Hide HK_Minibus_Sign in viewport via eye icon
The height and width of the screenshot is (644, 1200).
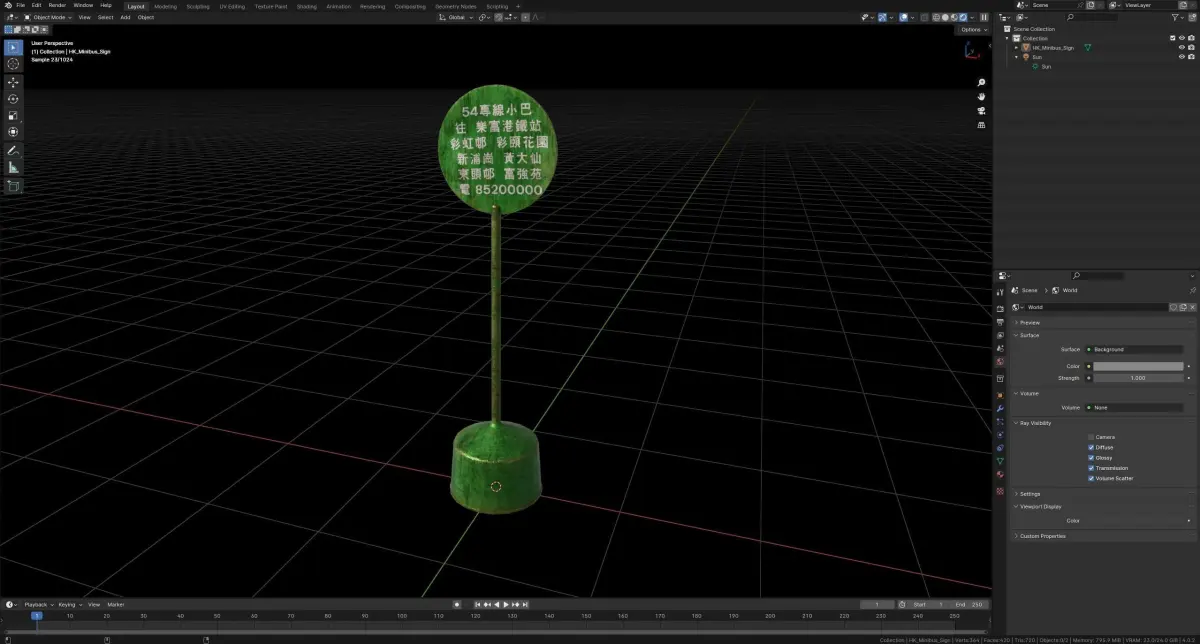pyautogui.click(x=1182, y=47)
